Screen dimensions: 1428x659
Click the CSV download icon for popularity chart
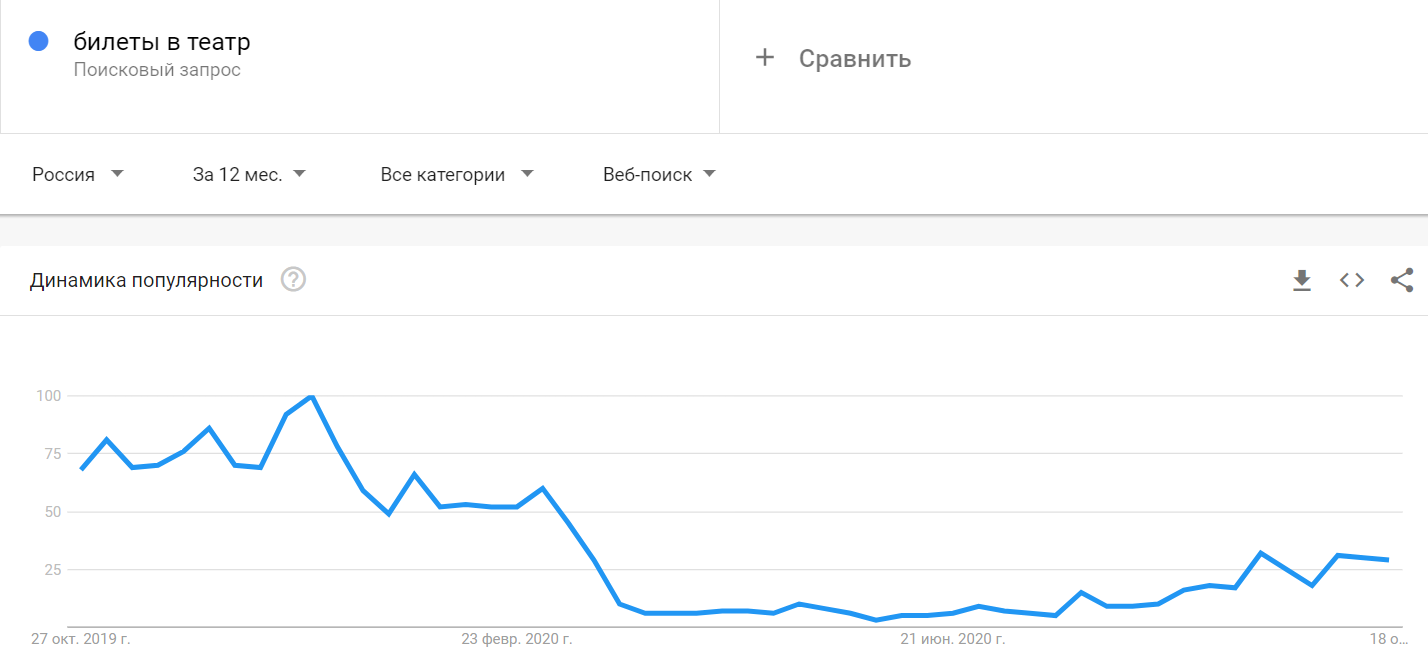1302,280
